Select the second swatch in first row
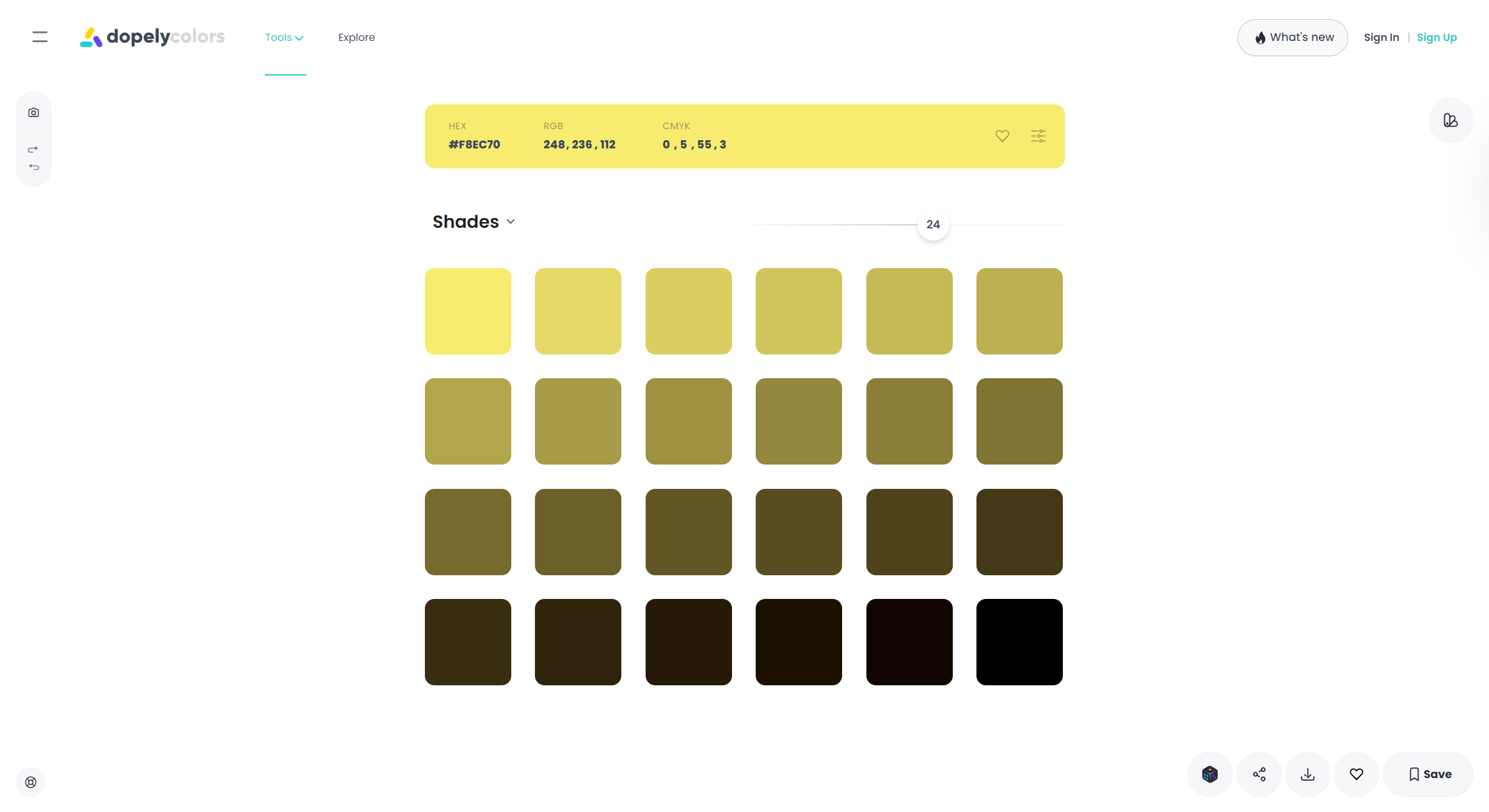This screenshot has width=1489, height=812. pyautogui.click(x=578, y=311)
